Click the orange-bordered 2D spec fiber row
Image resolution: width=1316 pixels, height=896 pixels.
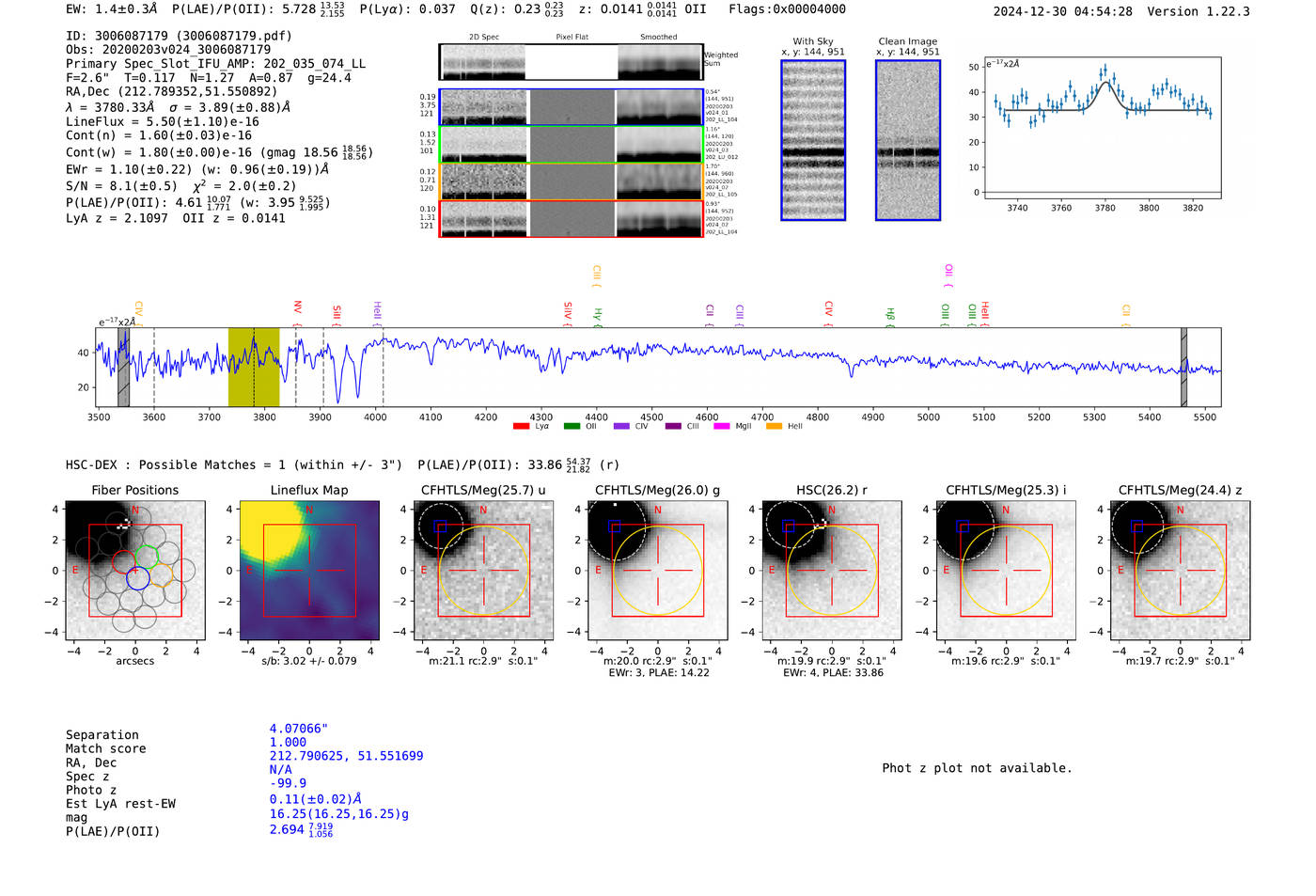tap(572, 181)
